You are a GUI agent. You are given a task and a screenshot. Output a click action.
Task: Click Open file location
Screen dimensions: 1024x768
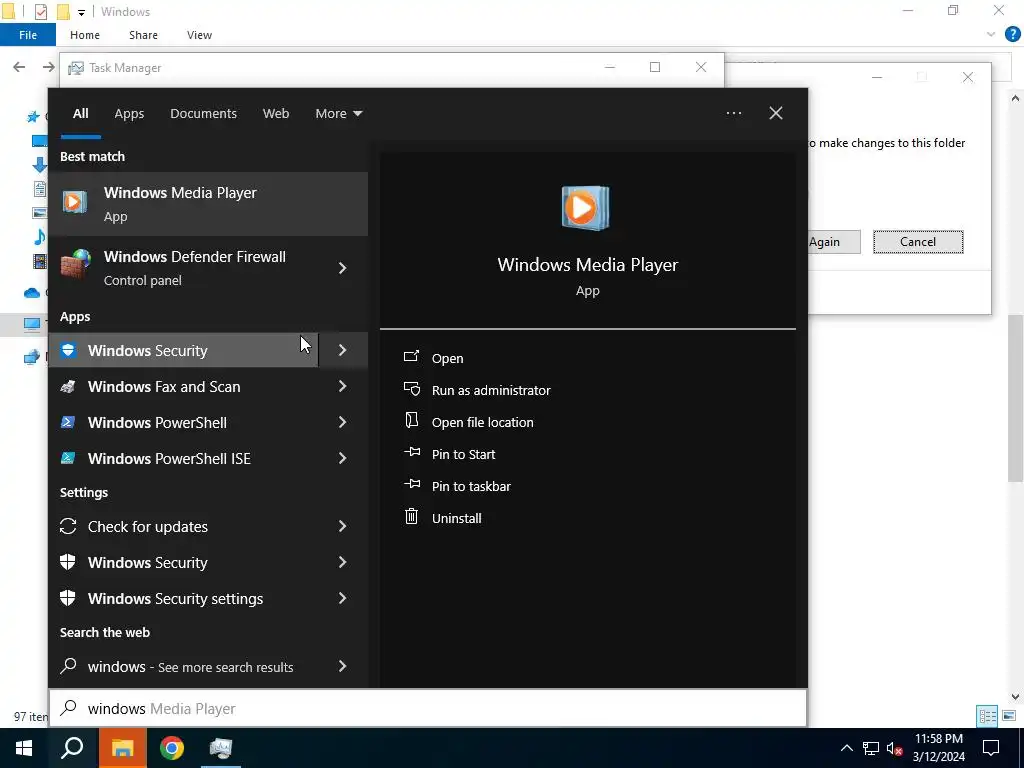(483, 423)
